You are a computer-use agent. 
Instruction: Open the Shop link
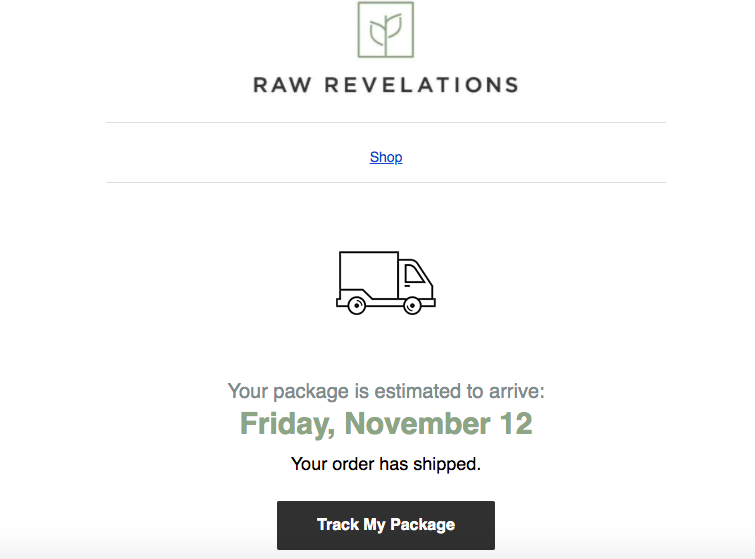[386, 157]
